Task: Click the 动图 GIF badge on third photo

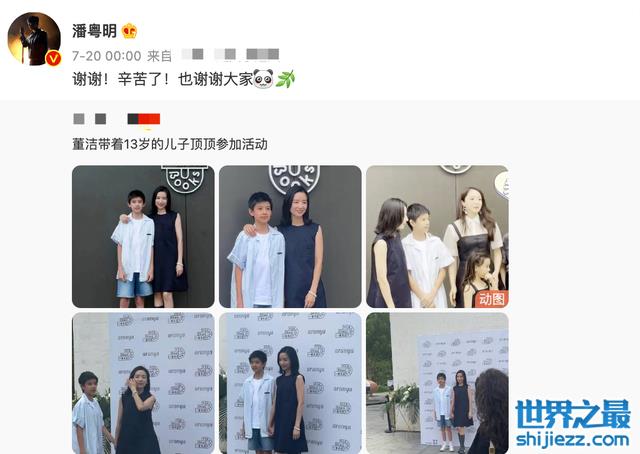Action: point(491,299)
